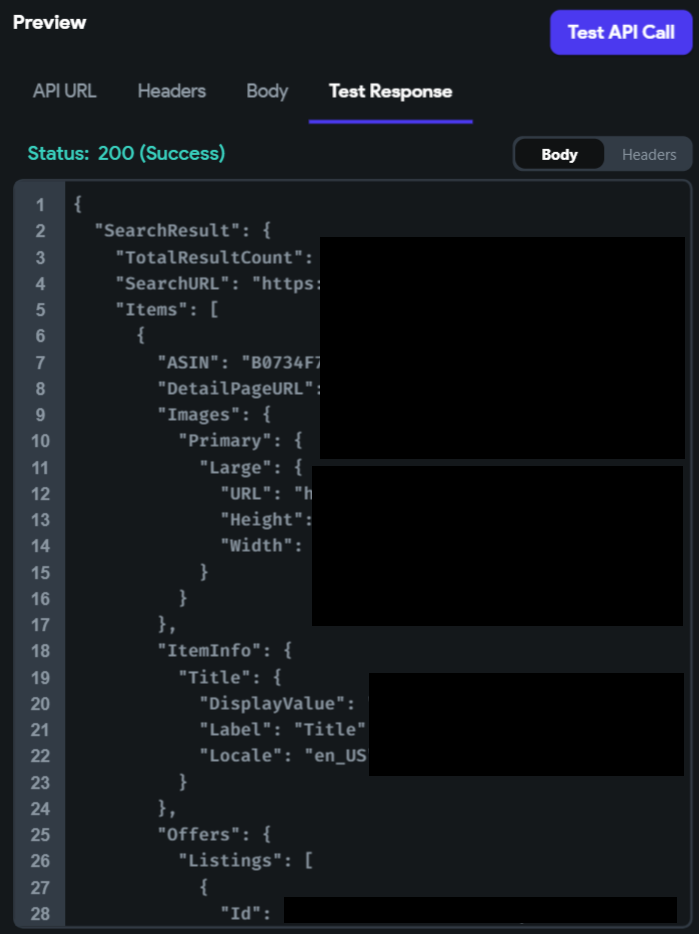Select the Body tab
The height and width of the screenshot is (934, 699).
click(x=267, y=91)
